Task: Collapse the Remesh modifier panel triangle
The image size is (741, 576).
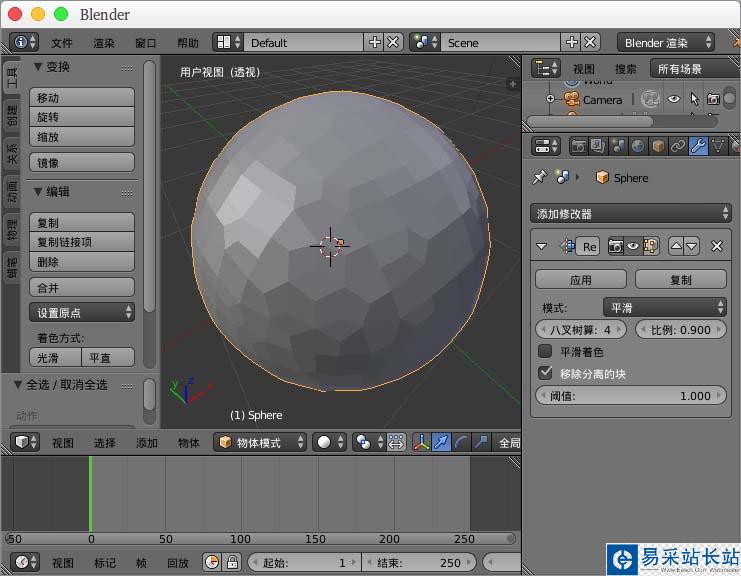Action: (x=542, y=246)
